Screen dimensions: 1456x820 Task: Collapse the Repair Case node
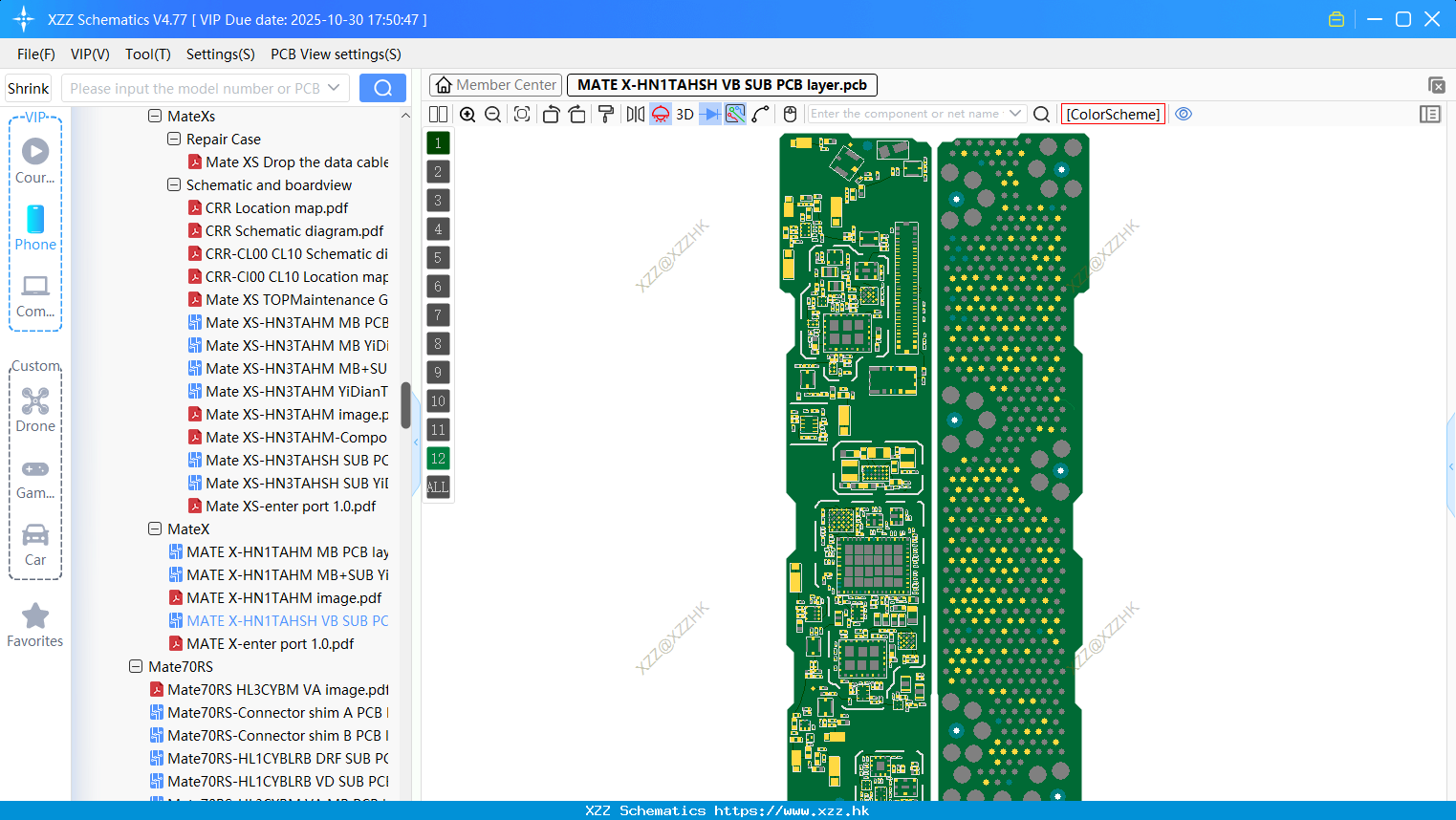pos(174,139)
